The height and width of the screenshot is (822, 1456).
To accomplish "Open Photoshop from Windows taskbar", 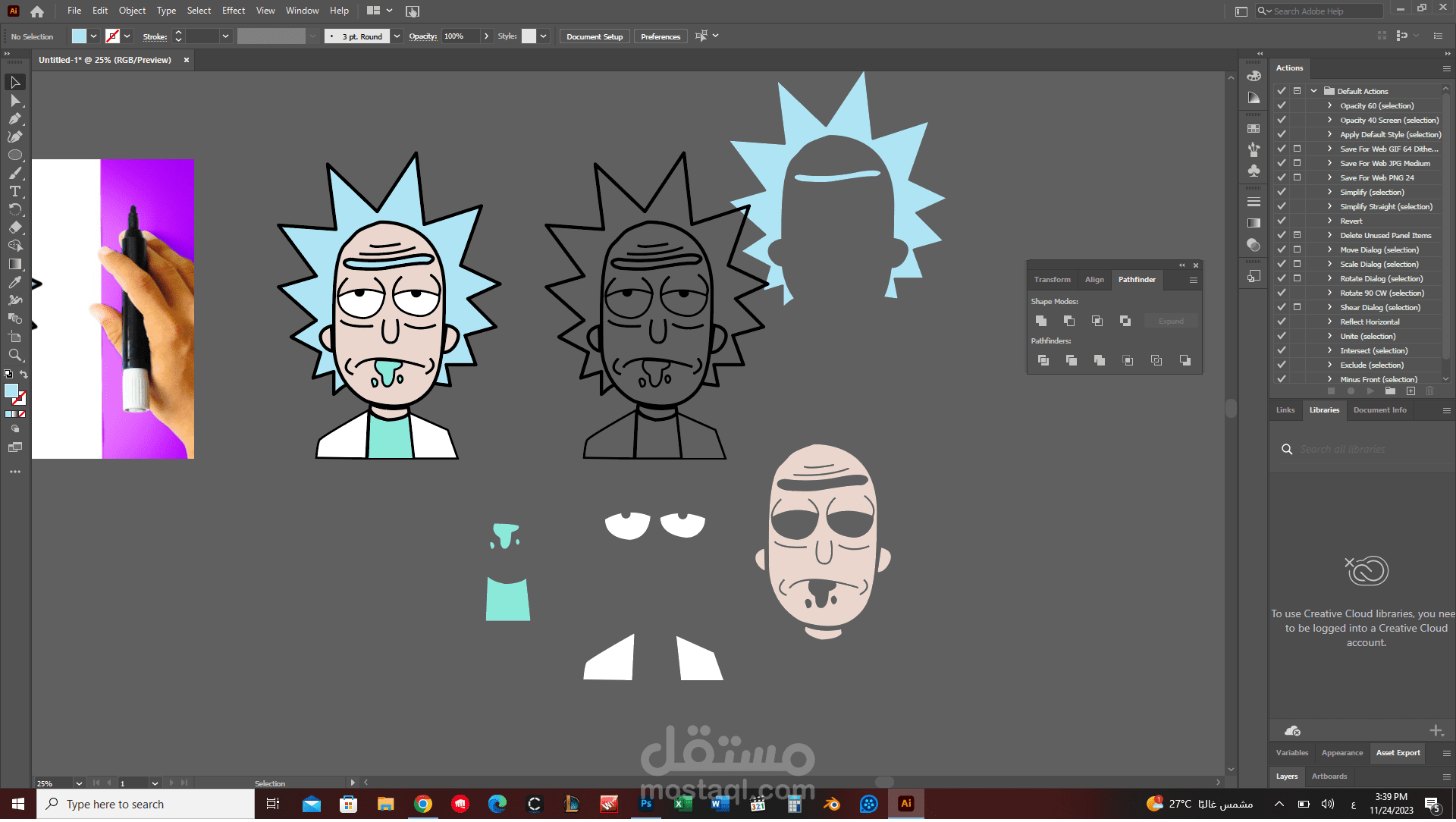I will (646, 805).
